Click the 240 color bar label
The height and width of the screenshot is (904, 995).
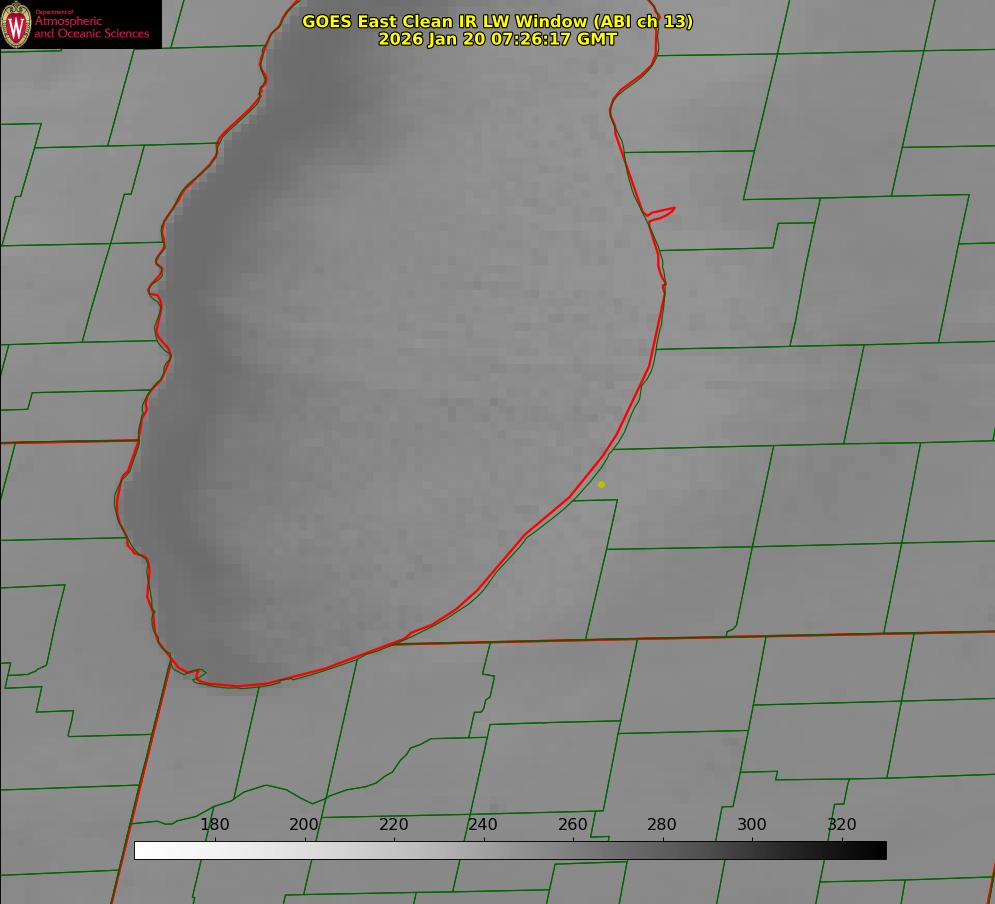pos(483,824)
